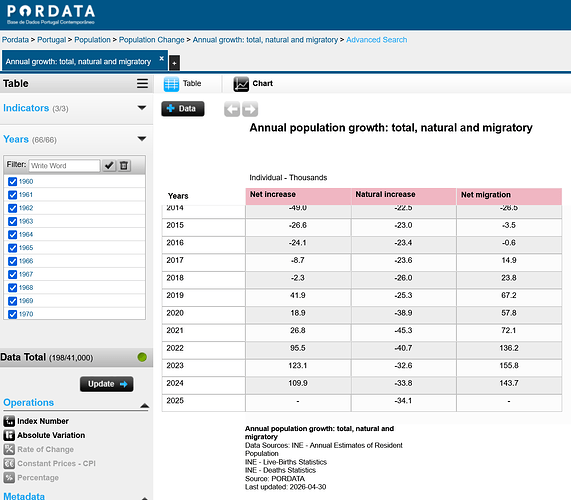Collapse the Operations section arrow

click(145, 405)
